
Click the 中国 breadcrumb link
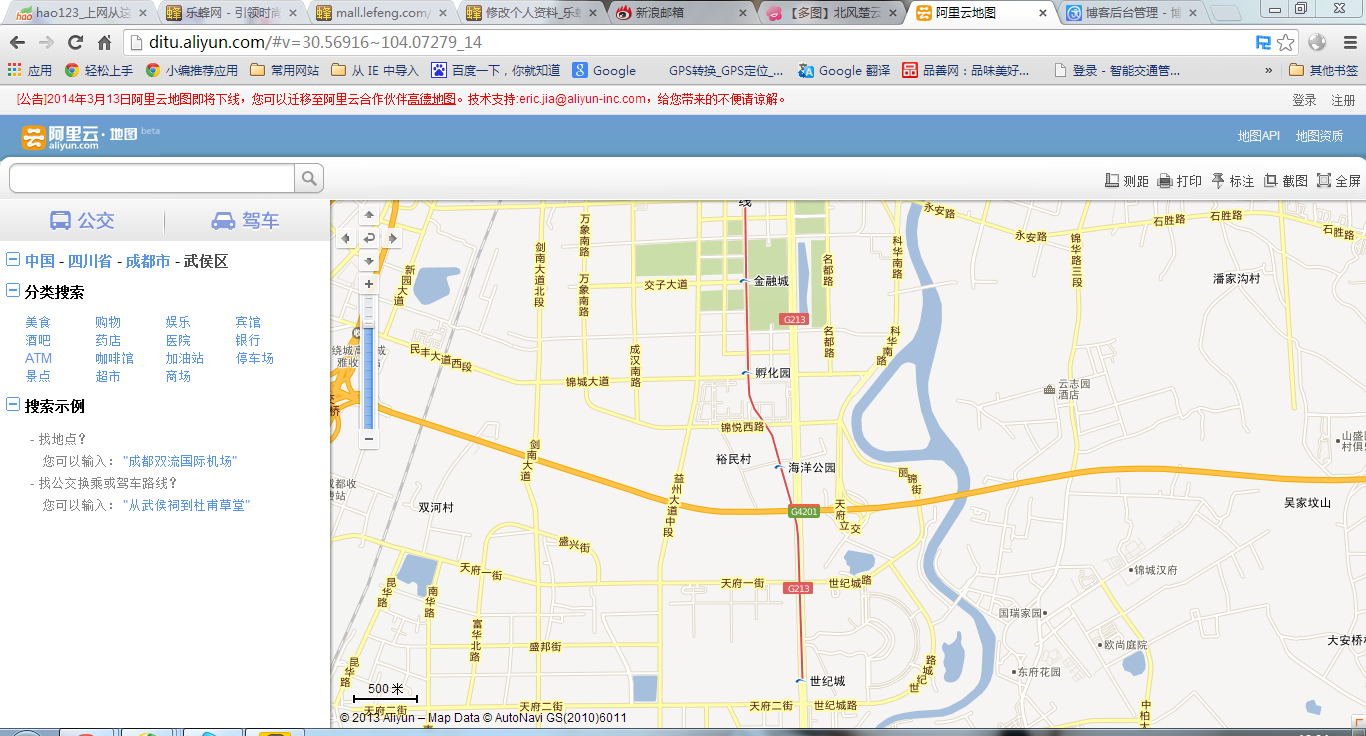coord(40,261)
